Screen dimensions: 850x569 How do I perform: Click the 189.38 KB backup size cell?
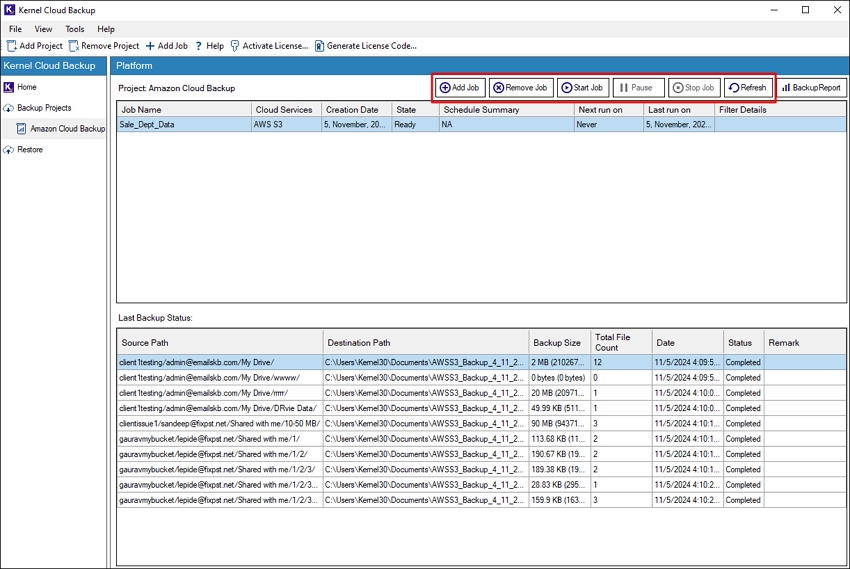[559, 469]
